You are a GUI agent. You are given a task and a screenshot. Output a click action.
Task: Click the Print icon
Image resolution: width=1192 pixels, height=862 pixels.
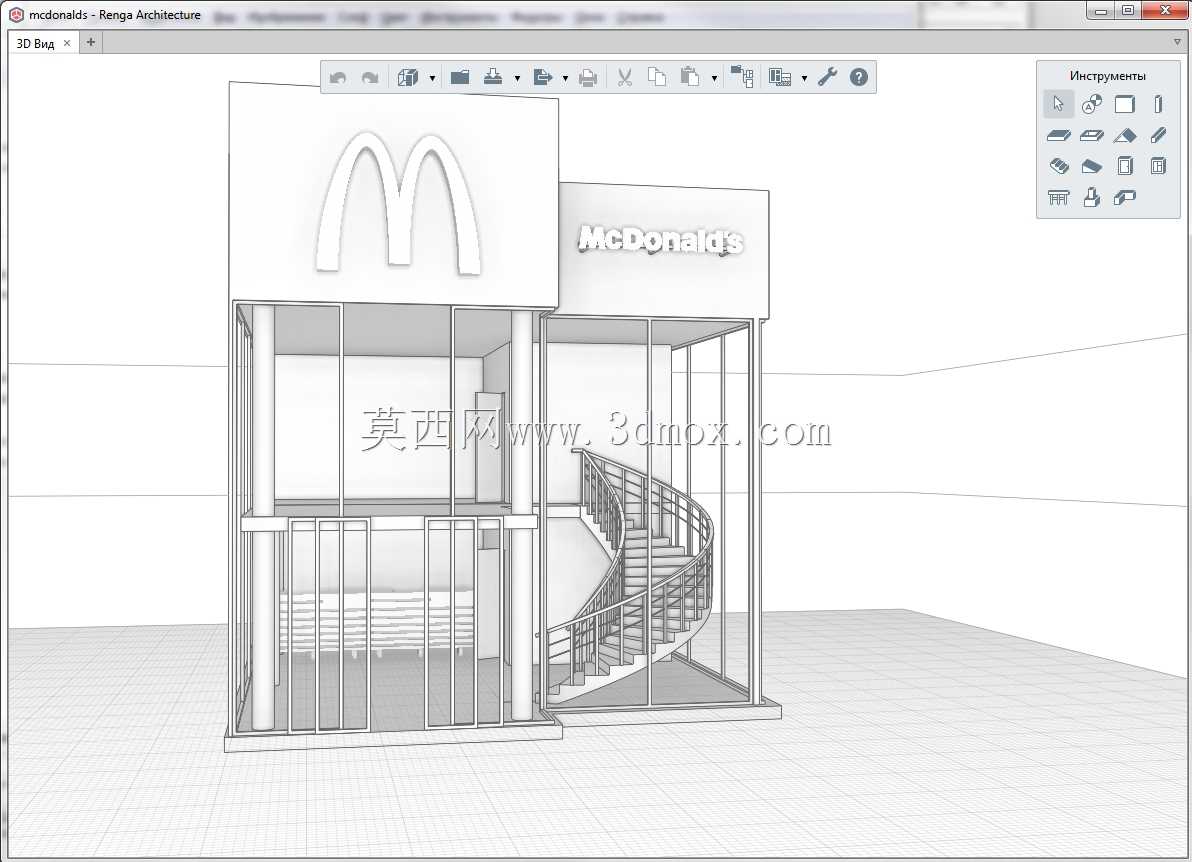[x=588, y=78]
